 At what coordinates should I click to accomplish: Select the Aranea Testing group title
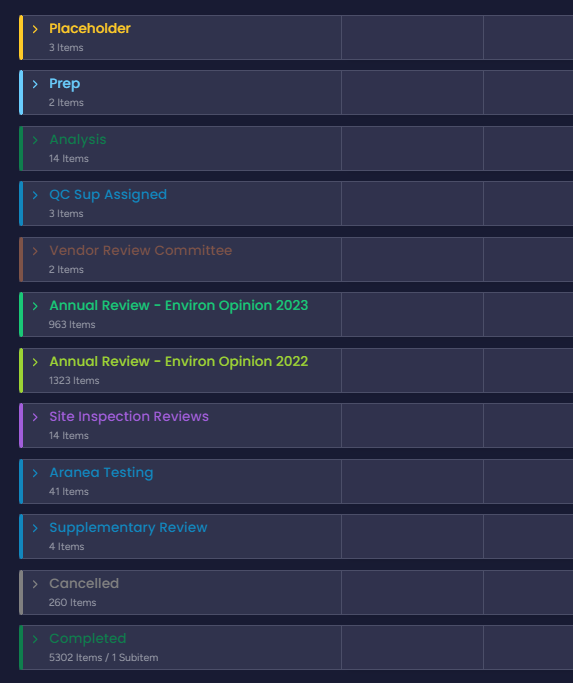coord(101,472)
